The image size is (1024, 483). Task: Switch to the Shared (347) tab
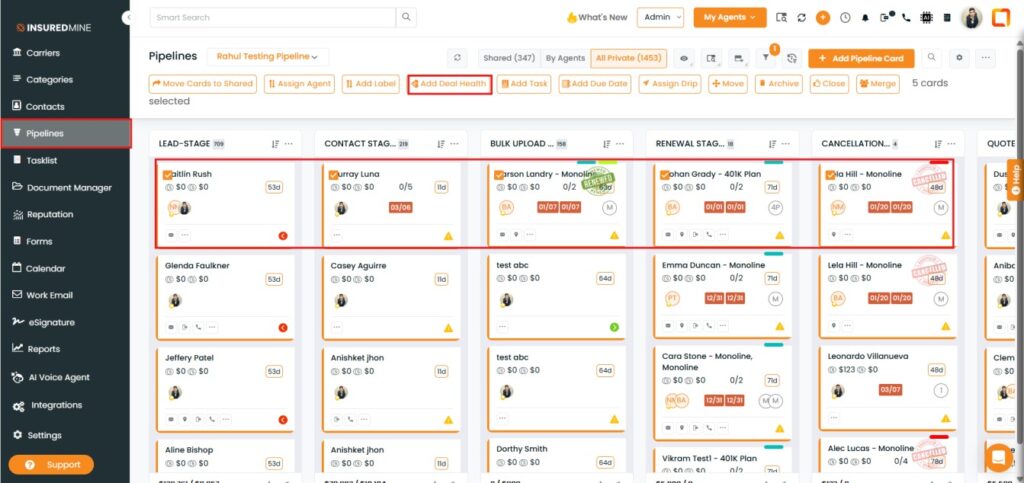(x=508, y=58)
